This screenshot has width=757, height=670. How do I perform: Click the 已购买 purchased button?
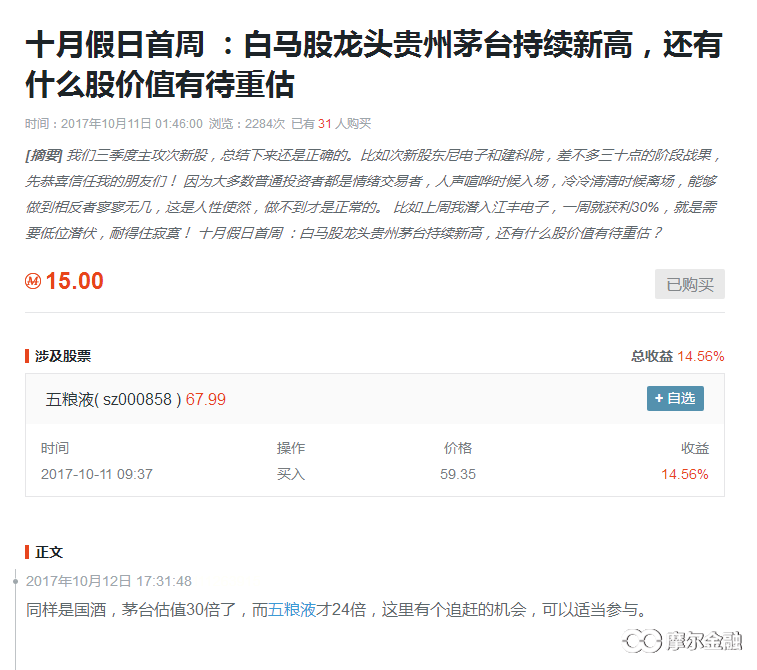click(689, 284)
